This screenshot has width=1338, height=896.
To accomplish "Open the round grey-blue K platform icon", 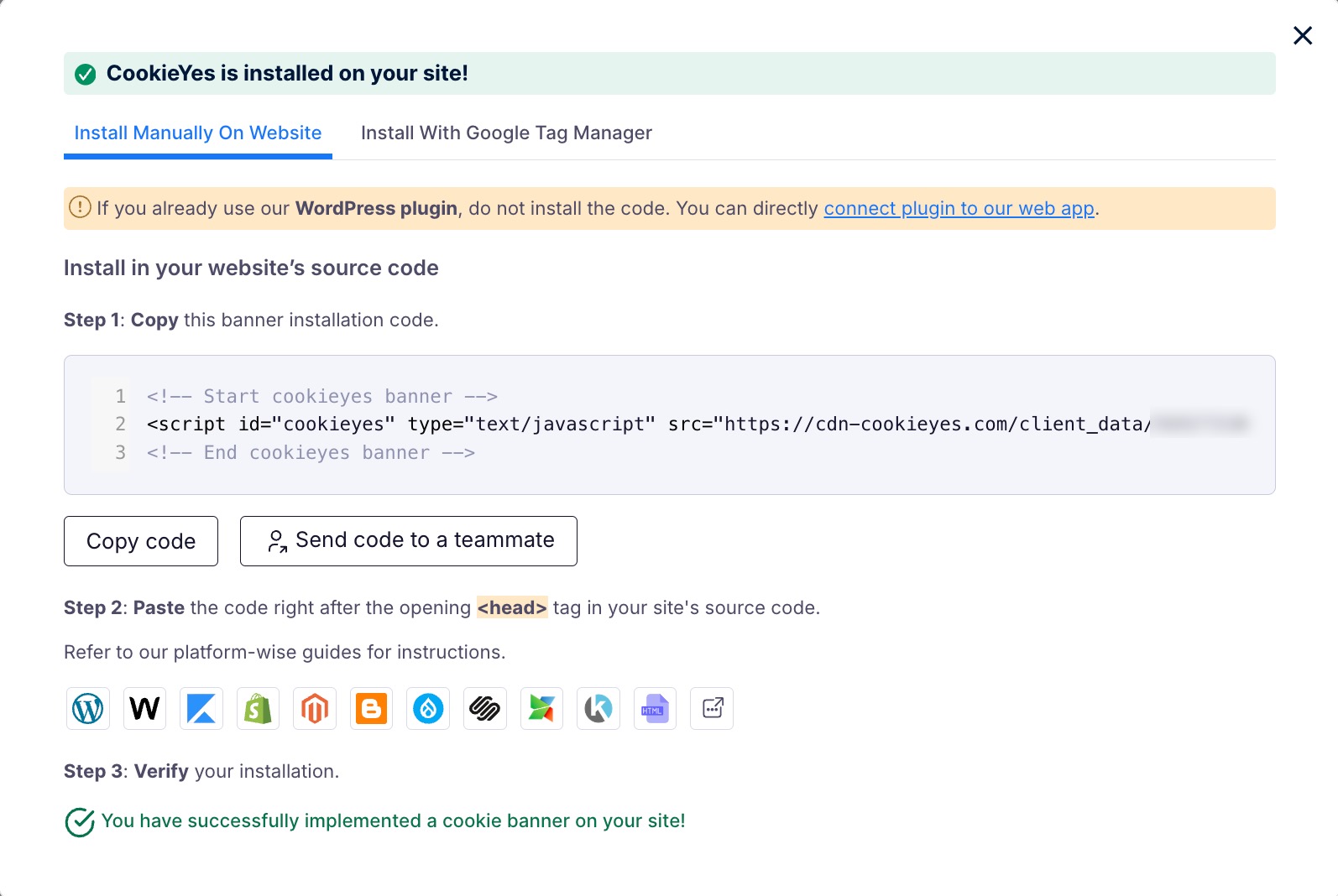I will [598, 709].
